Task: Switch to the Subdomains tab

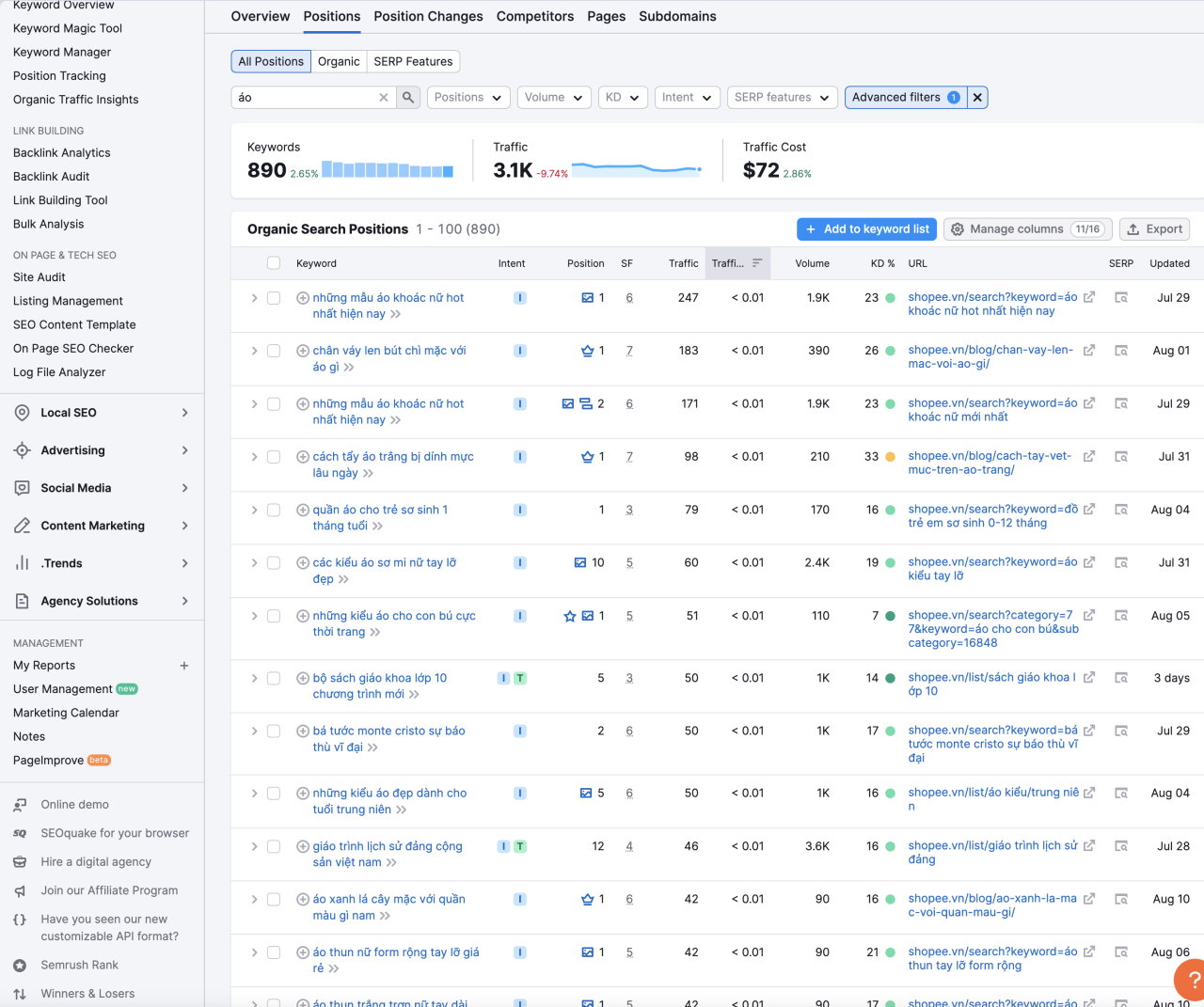Action: click(678, 17)
